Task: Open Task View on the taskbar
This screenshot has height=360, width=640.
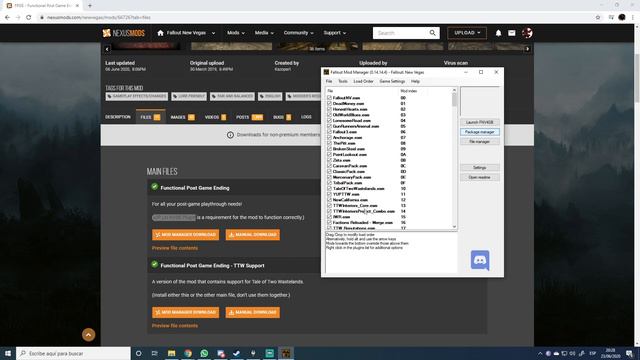Action: tap(155, 353)
